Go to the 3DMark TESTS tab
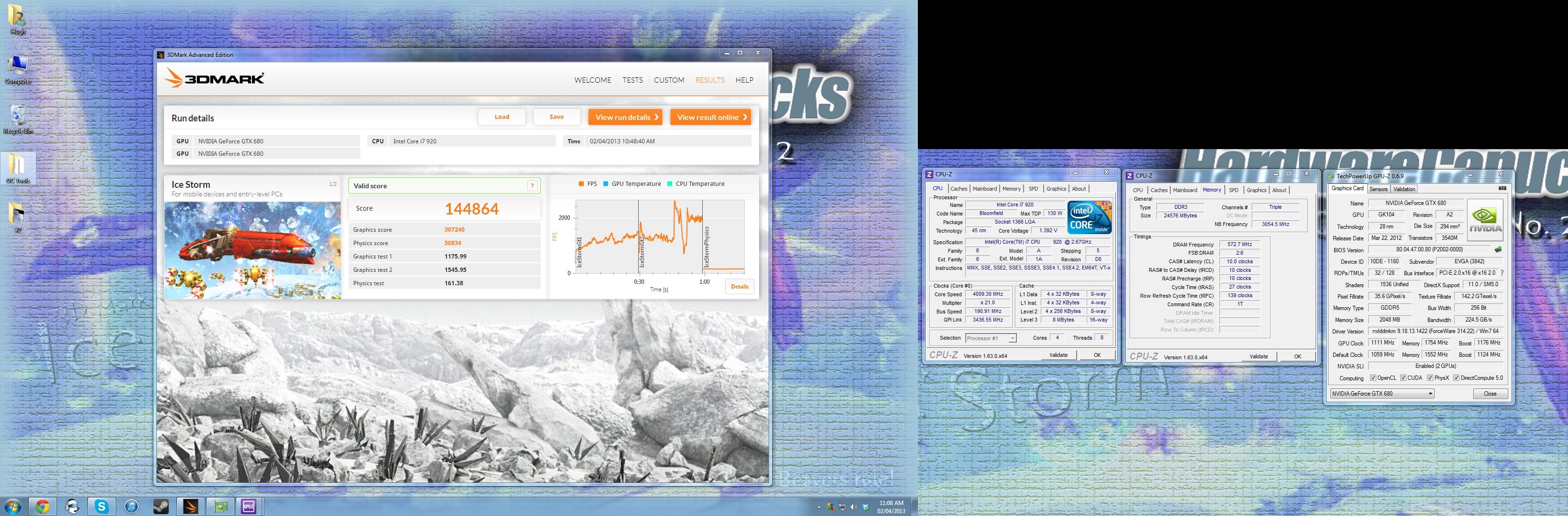 (632, 80)
